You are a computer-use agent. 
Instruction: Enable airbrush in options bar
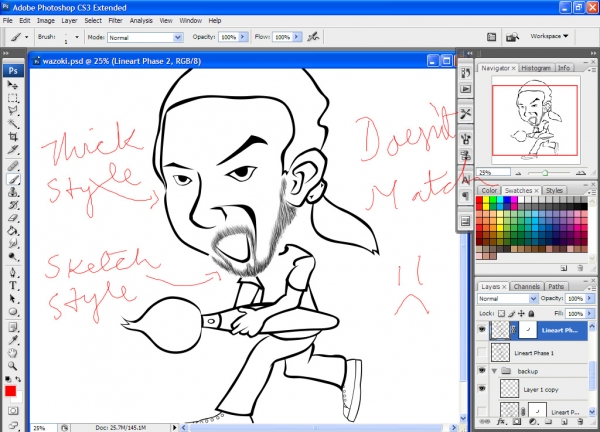tap(313, 37)
